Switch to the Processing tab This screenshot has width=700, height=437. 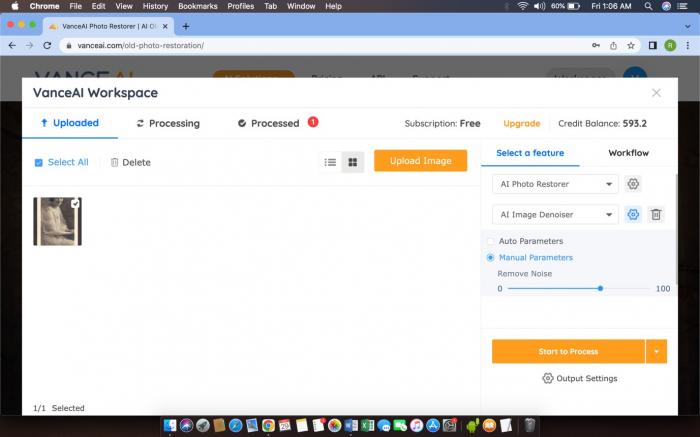tap(168, 124)
